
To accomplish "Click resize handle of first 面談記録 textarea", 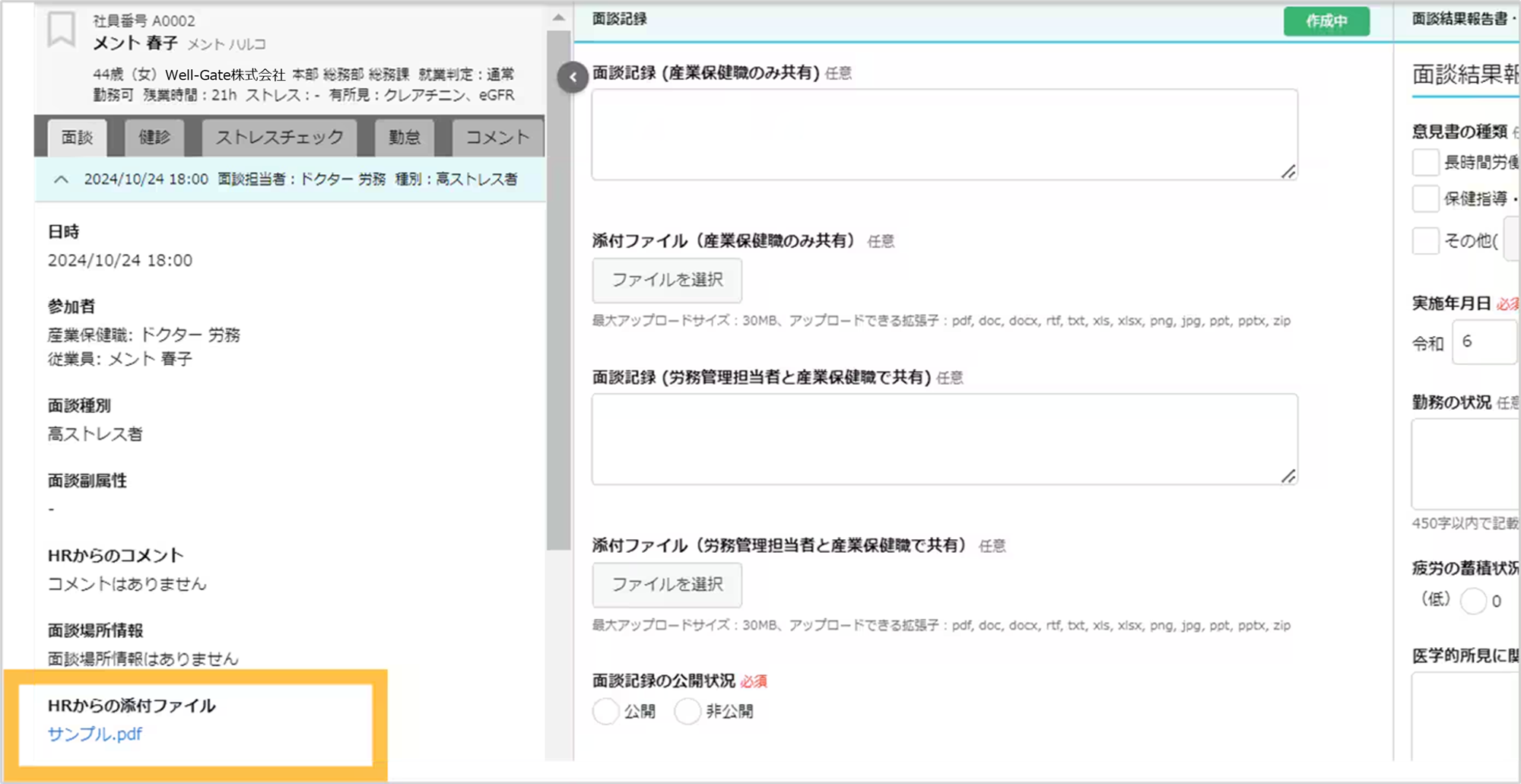I will coord(1288,172).
